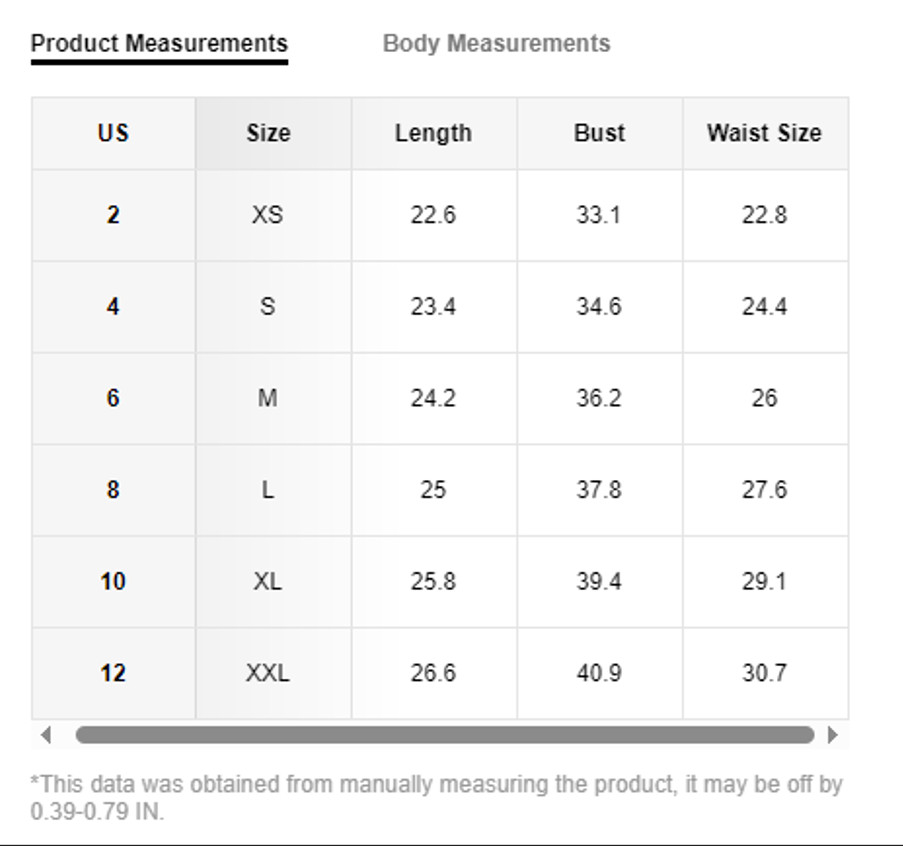Click the 33.1 bust value
The height and width of the screenshot is (846, 903).
[x=599, y=215]
